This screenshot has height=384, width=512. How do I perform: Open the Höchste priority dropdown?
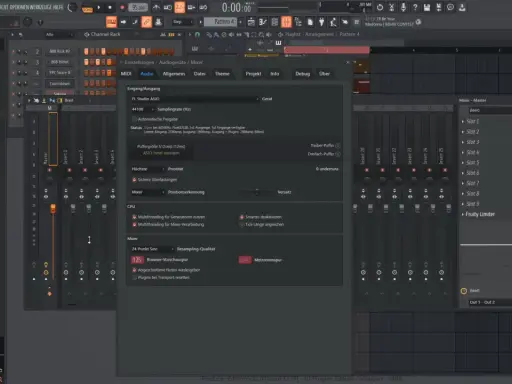click(x=148, y=169)
